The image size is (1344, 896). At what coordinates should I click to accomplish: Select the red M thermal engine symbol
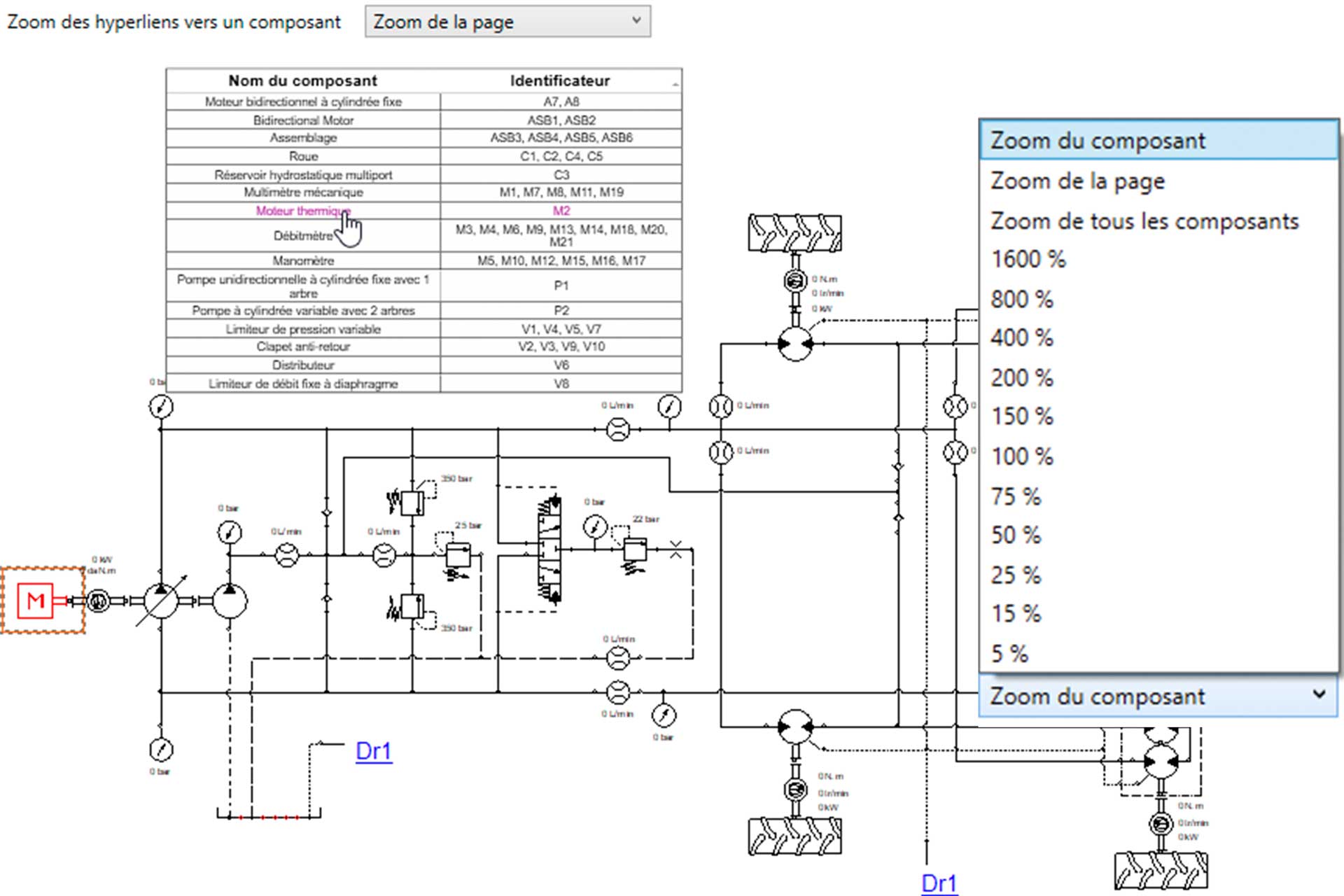pyautogui.click(x=36, y=601)
